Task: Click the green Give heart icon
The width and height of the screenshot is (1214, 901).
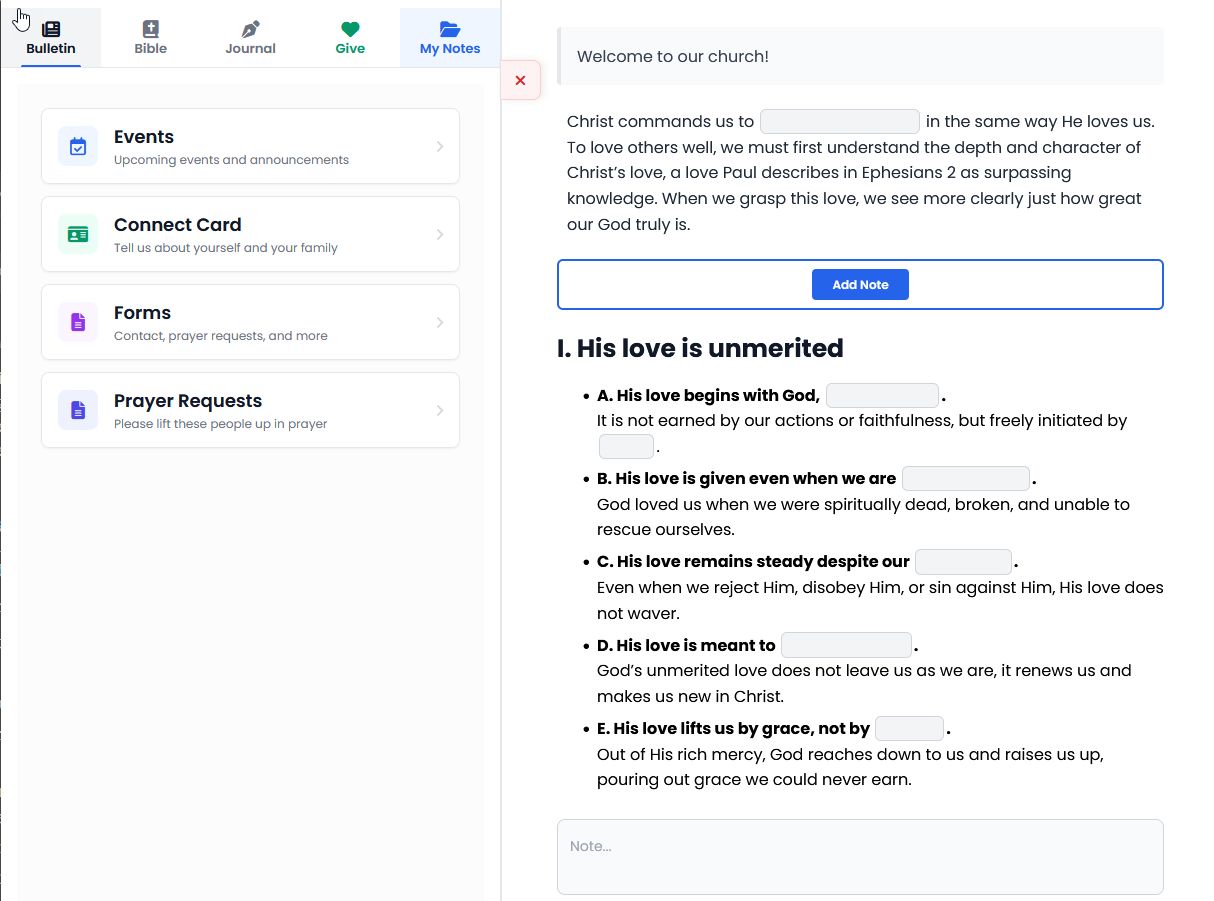Action: (350, 29)
